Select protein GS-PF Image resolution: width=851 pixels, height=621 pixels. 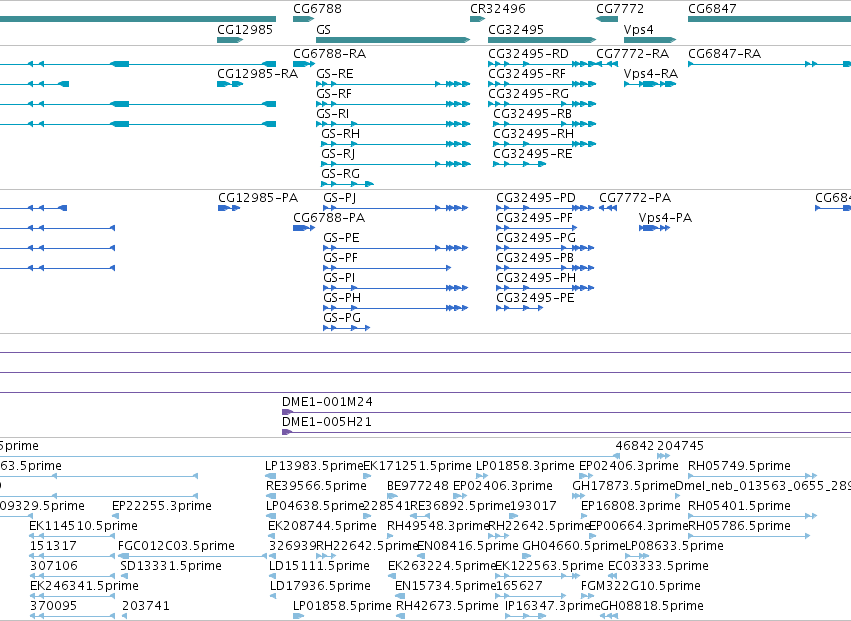(x=340, y=258)
